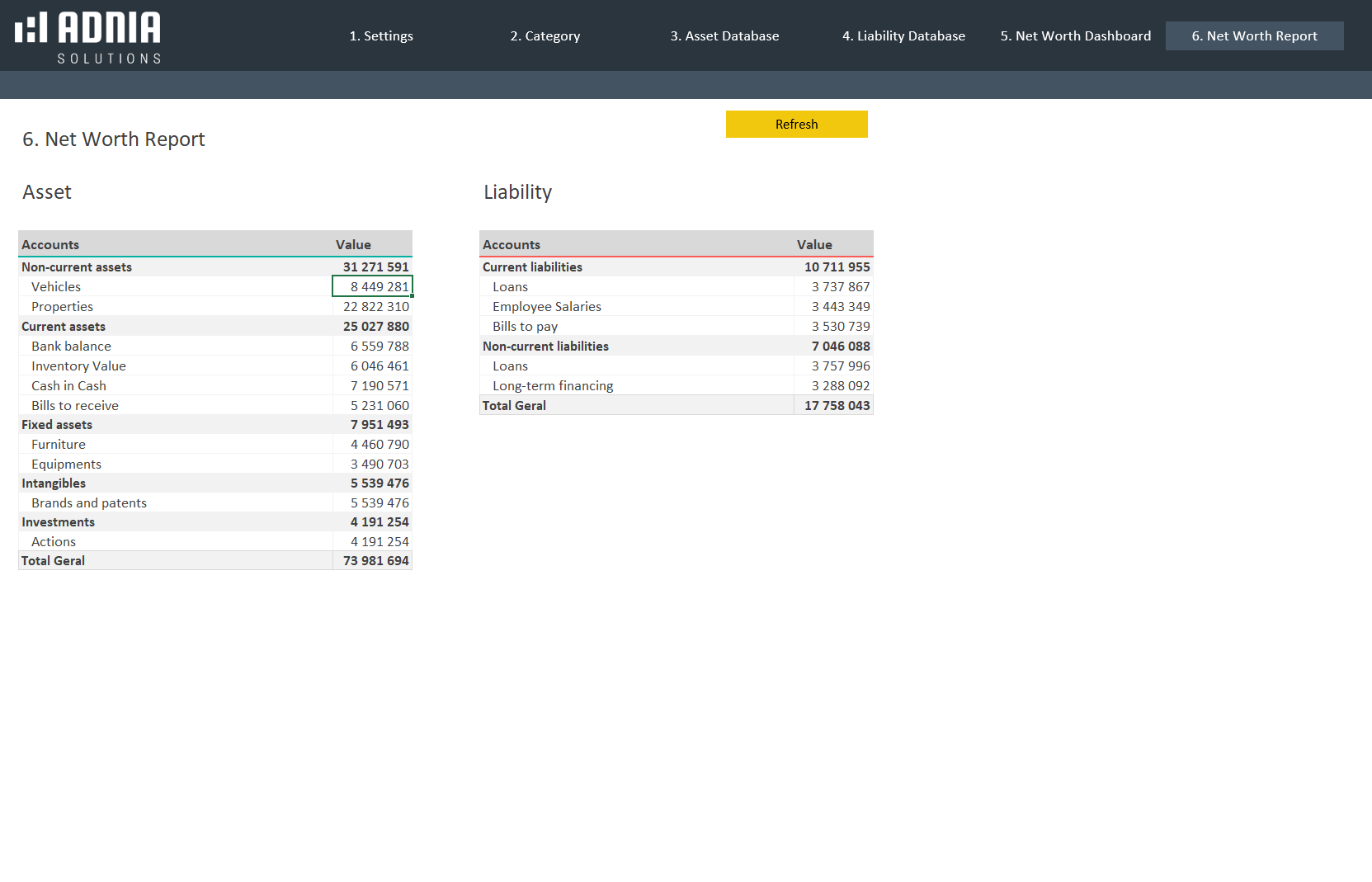Screen dimensions: 1372x882
Task: Select the 6. Net Worth Report tab
Action: pos(1254,36)
